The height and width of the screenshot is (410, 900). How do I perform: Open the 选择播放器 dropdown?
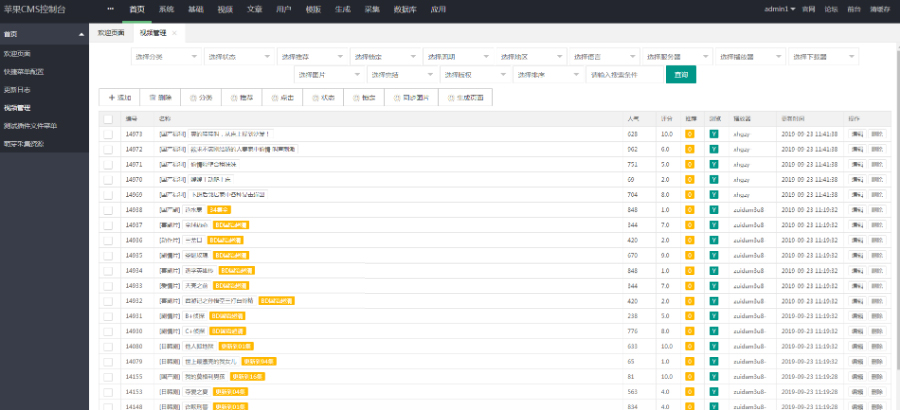(750, 57)
